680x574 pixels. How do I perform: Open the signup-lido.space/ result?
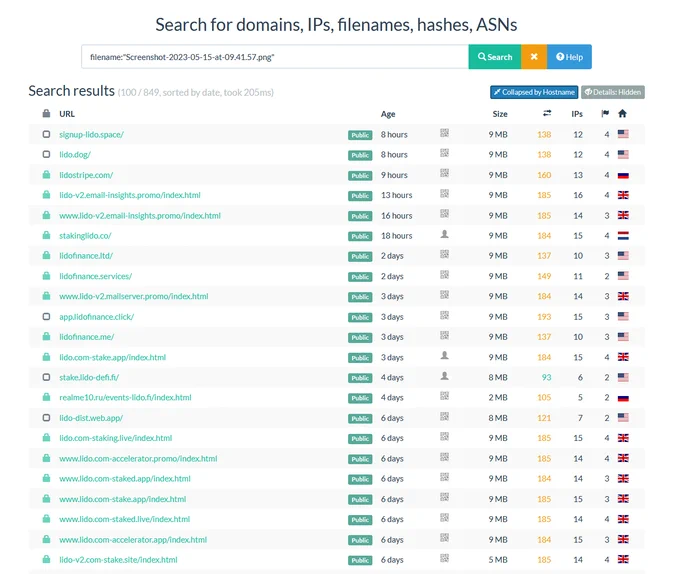tap(92, 134)
